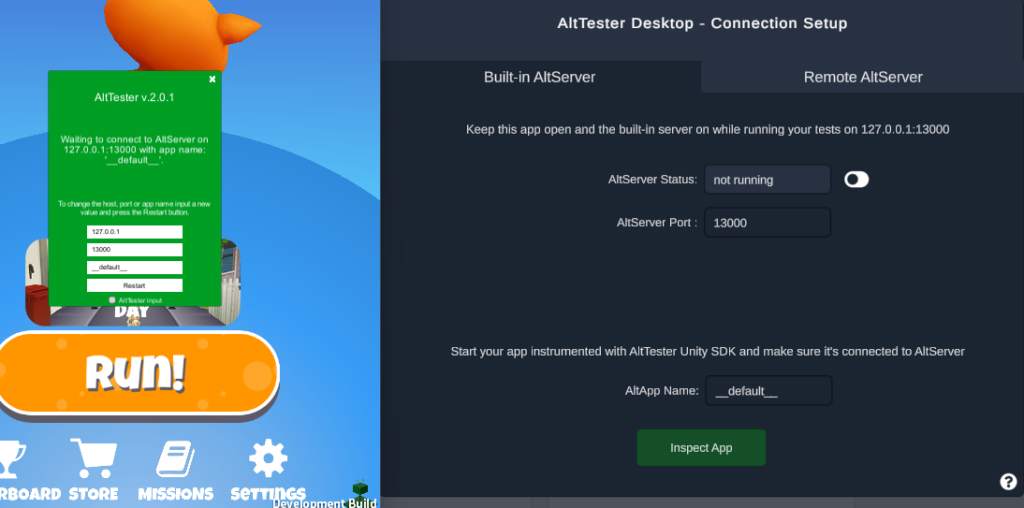Click the port field showing 13000 in popup

135,249
